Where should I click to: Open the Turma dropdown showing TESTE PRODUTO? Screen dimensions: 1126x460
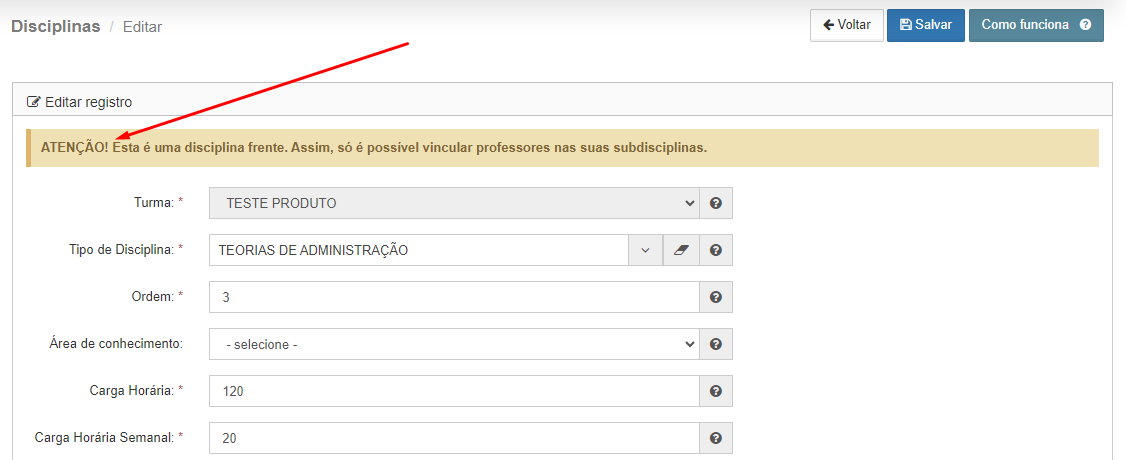click(454, 203)
